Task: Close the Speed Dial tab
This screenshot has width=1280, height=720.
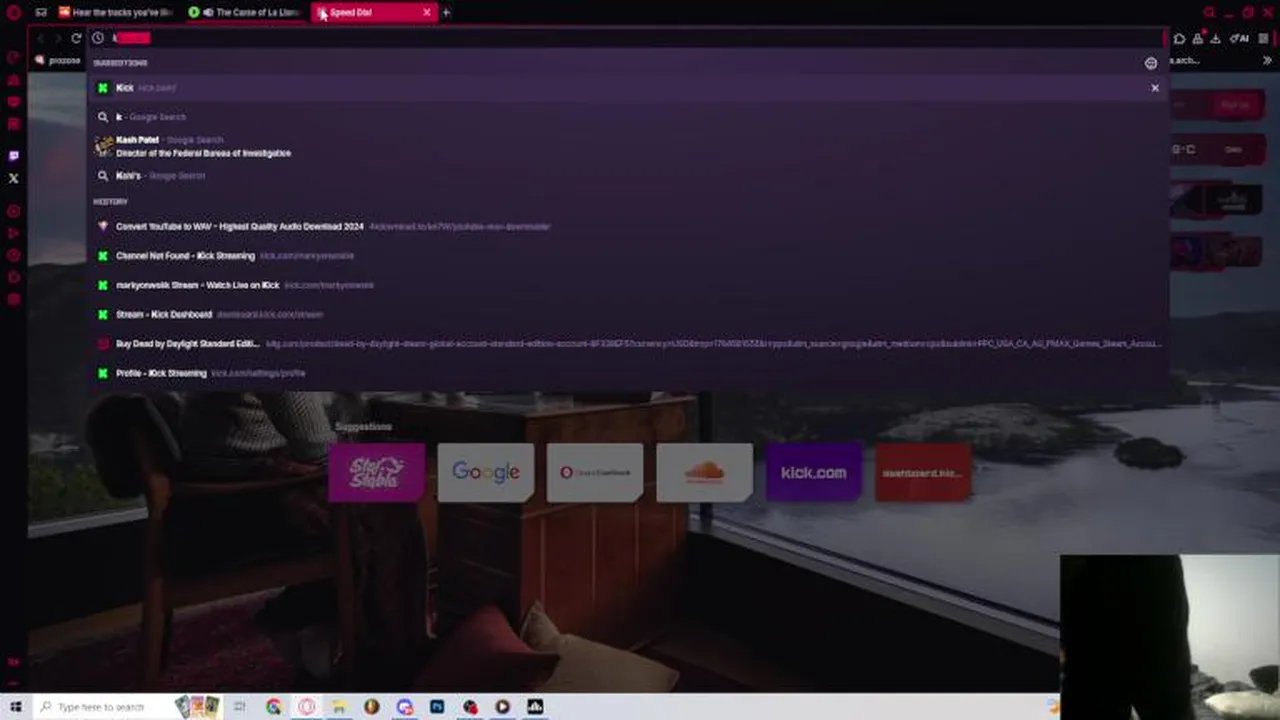Action: click(427, 13)
